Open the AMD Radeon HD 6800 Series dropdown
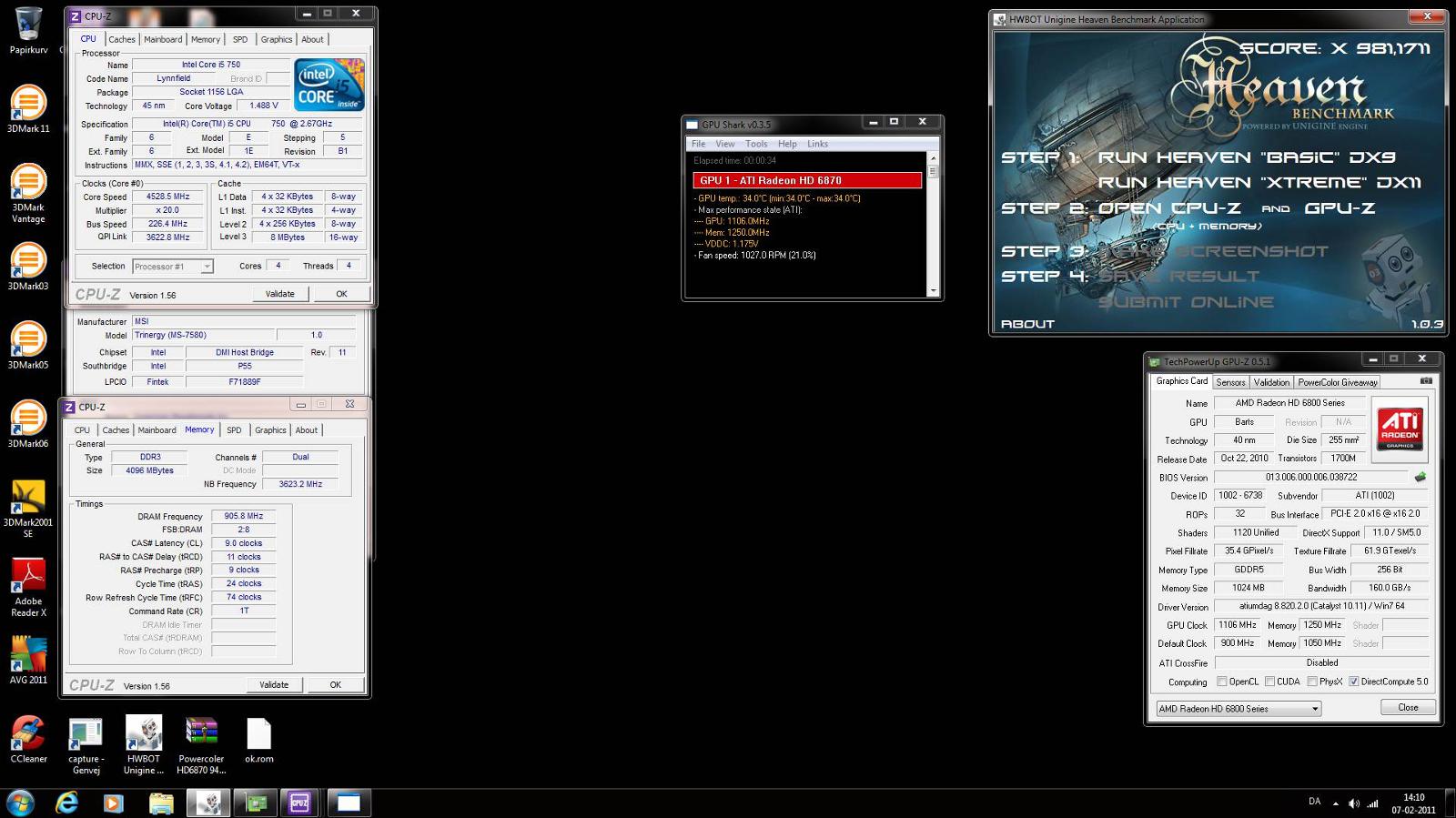Image resolution: width=1456 pixels, height=818 pixels. (1238, 708)
